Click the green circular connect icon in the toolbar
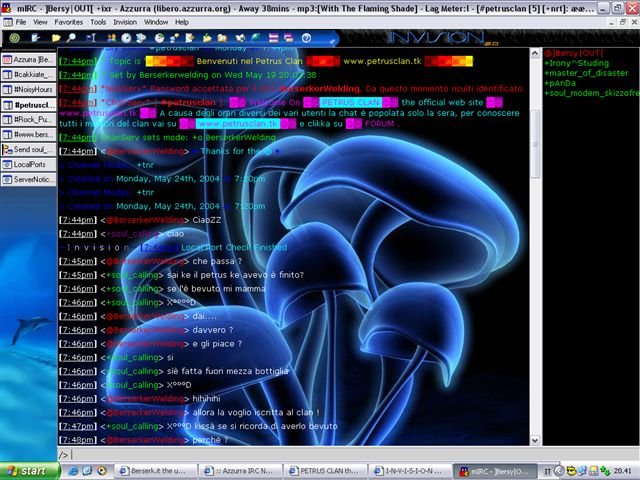 (x=15, y=38)
